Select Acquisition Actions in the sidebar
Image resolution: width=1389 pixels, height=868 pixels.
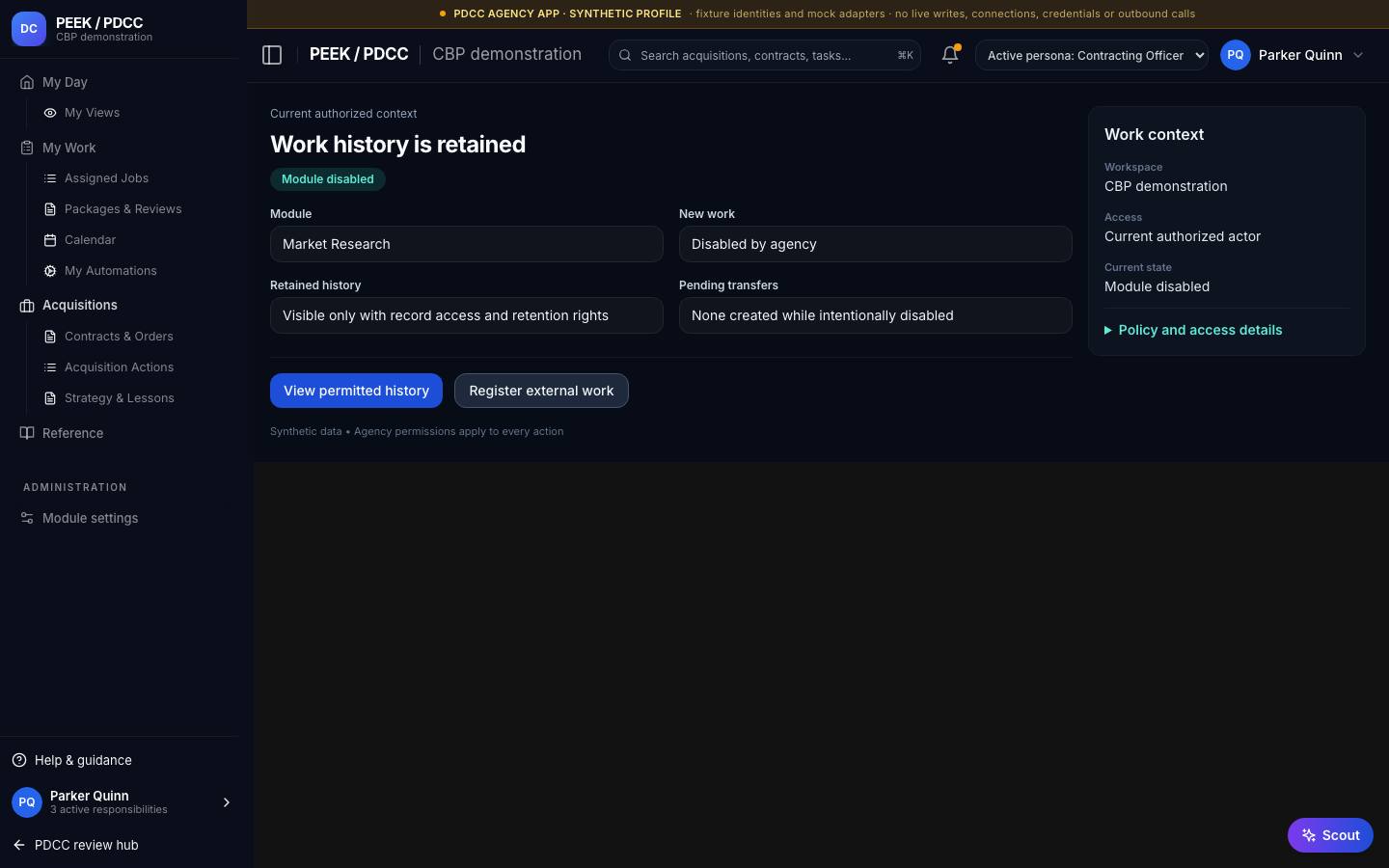point(119,367)
